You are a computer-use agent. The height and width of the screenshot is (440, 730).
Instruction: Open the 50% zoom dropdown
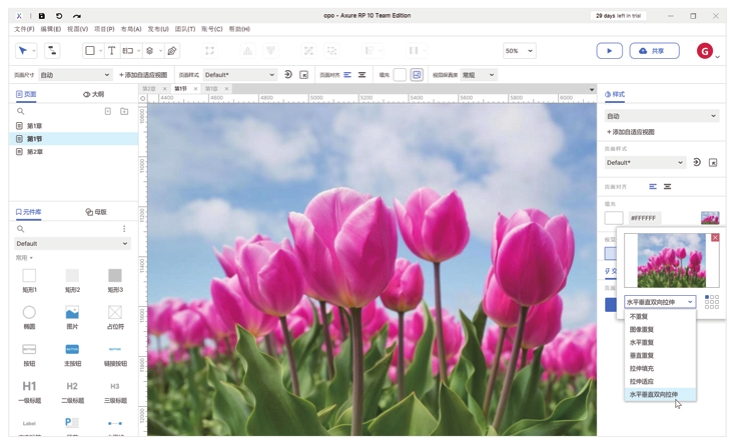[x=519, y=51]
